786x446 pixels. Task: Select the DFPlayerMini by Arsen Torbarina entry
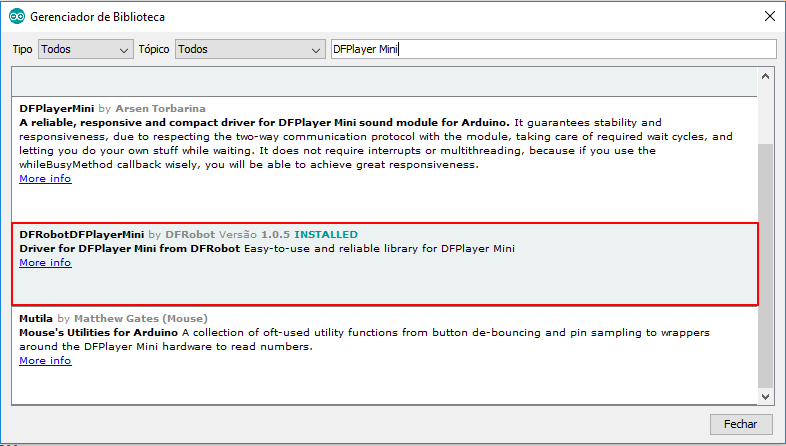(x=384, y=159)
